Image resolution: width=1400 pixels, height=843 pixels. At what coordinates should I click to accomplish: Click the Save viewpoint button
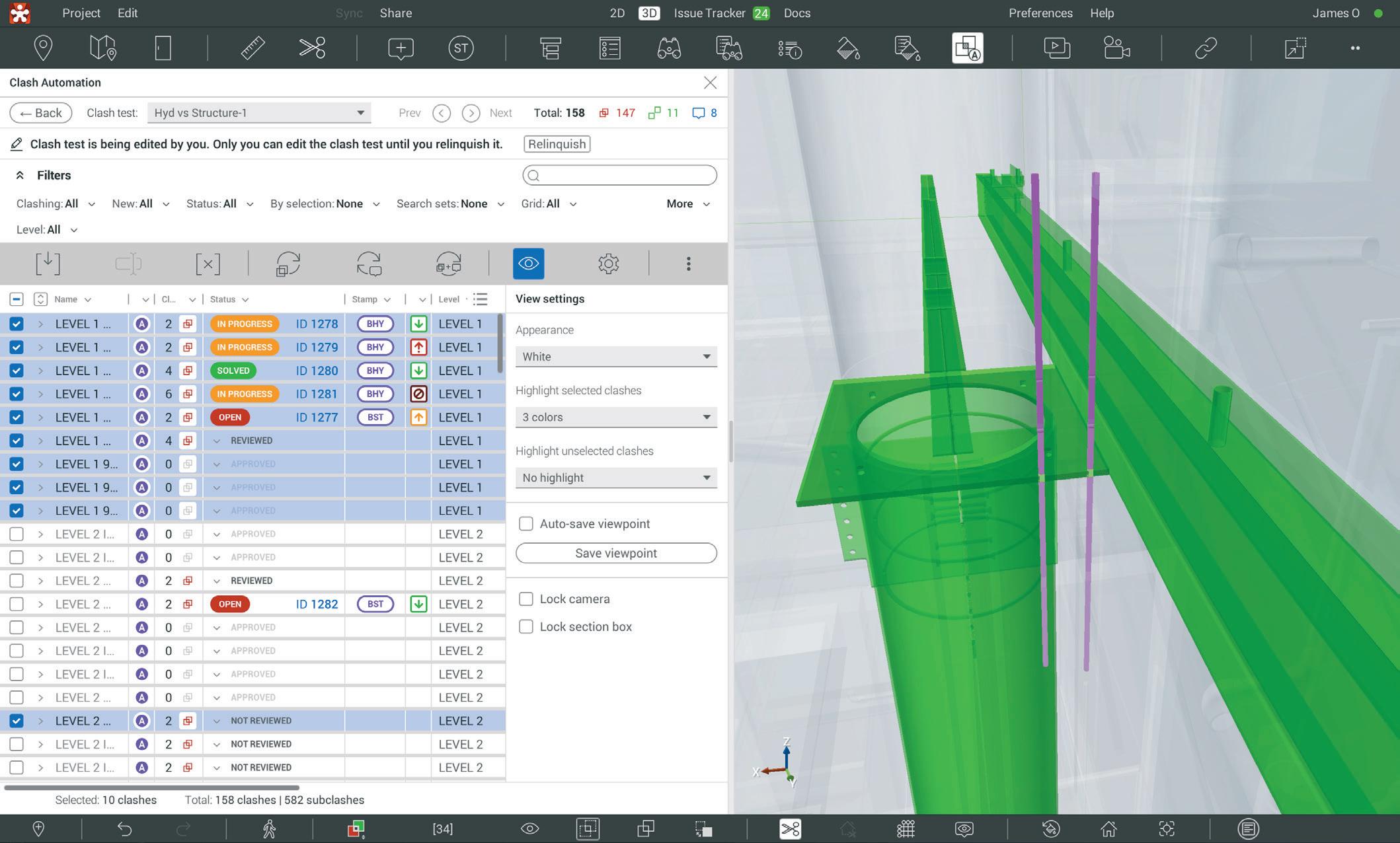(615, 553)
